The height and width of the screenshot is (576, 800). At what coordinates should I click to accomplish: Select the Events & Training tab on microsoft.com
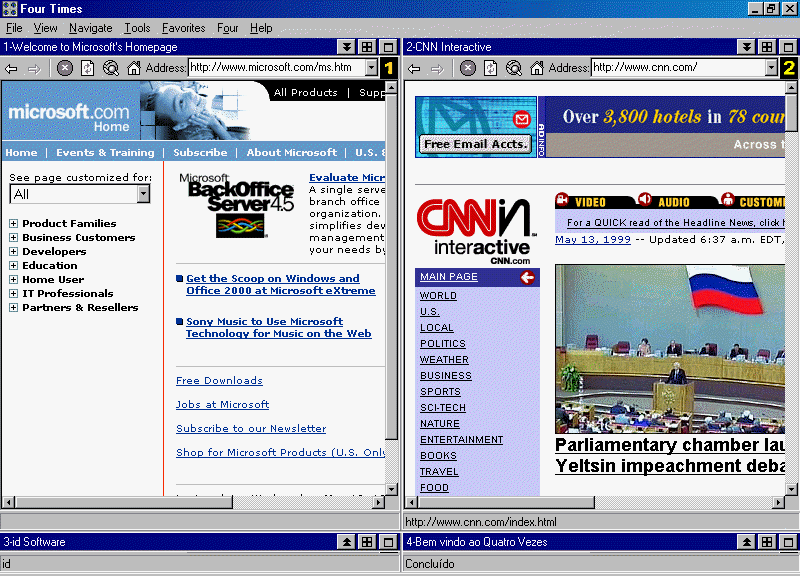point(105,153)
